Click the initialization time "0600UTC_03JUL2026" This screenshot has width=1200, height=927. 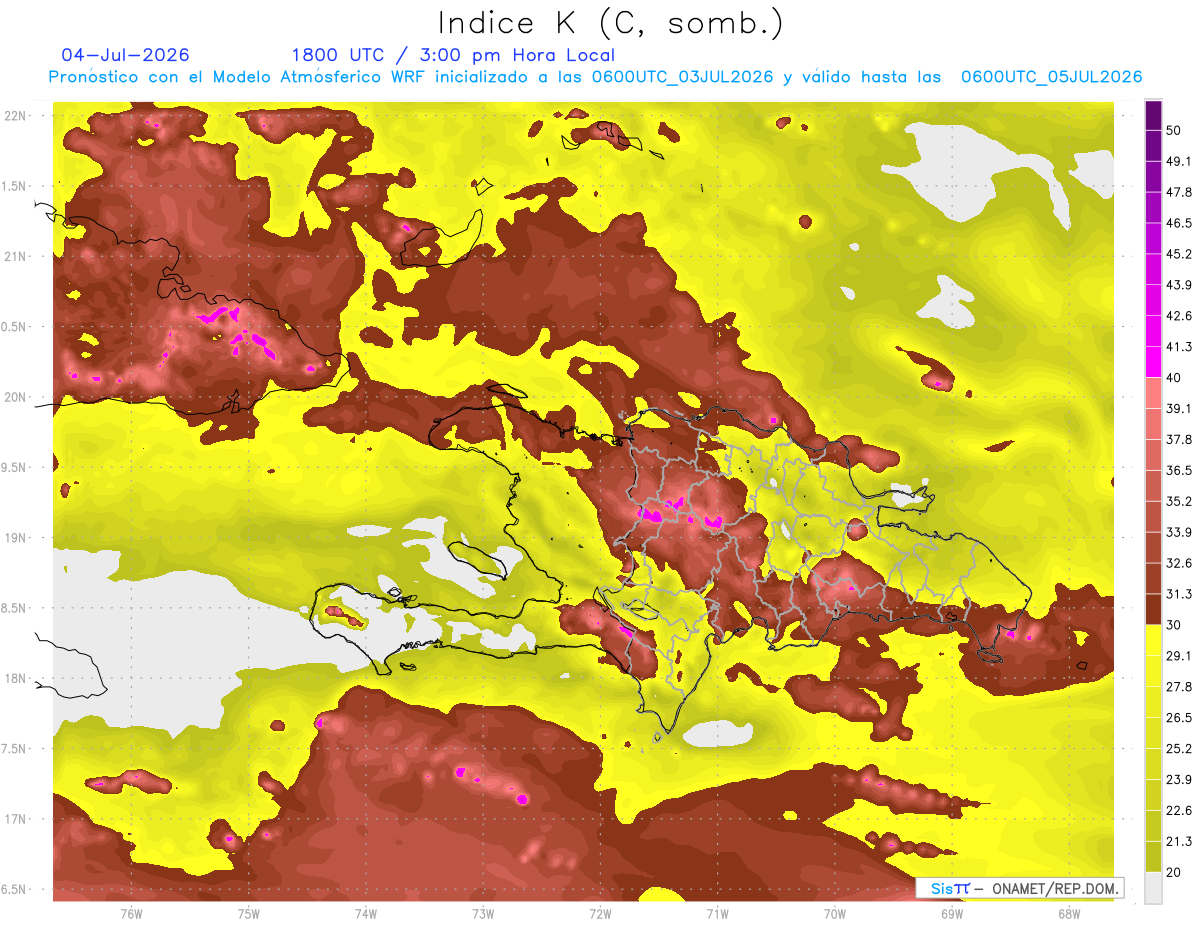click(682, 77)
